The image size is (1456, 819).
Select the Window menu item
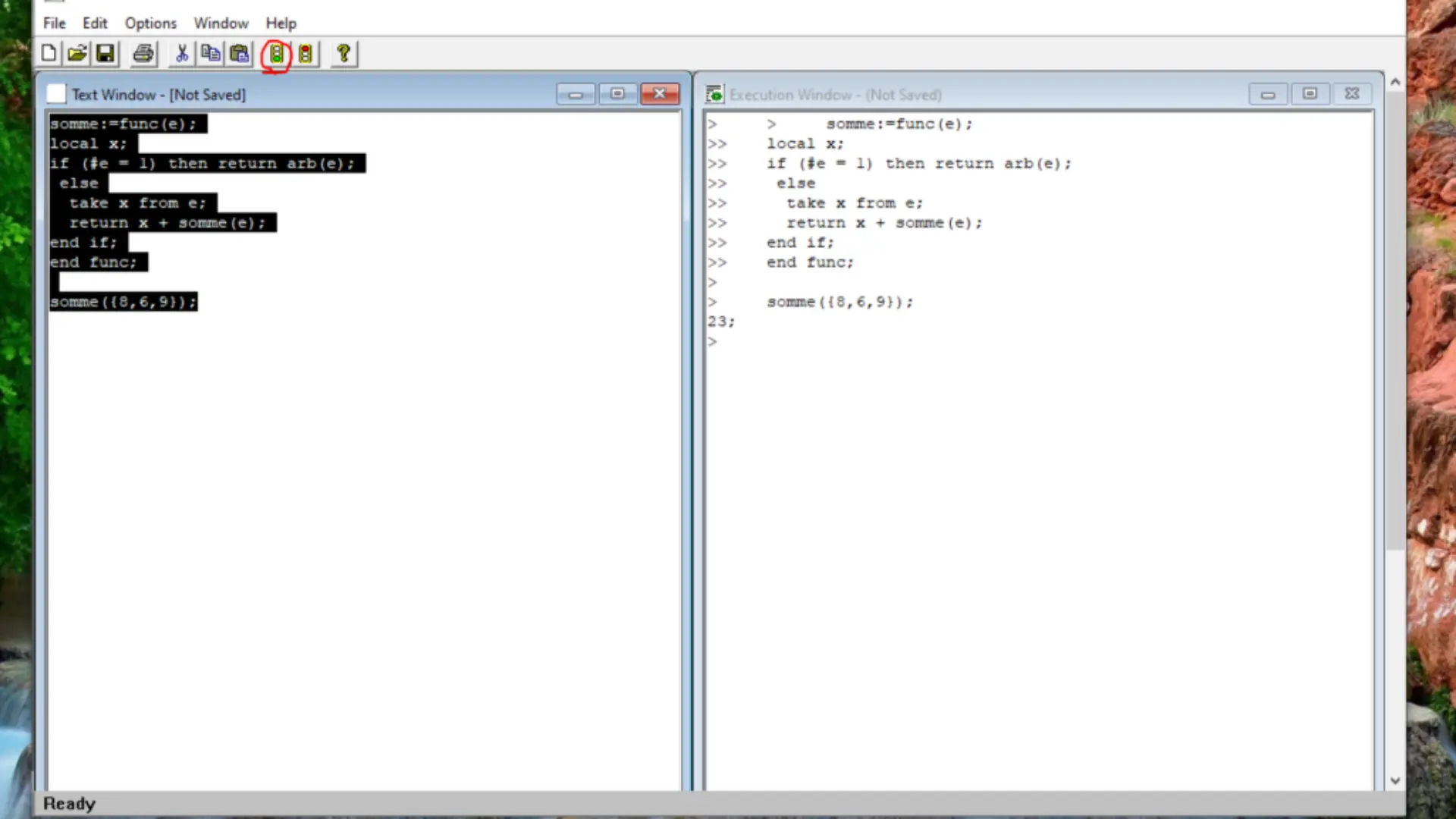pyautogui.click(x=221, y=22)
